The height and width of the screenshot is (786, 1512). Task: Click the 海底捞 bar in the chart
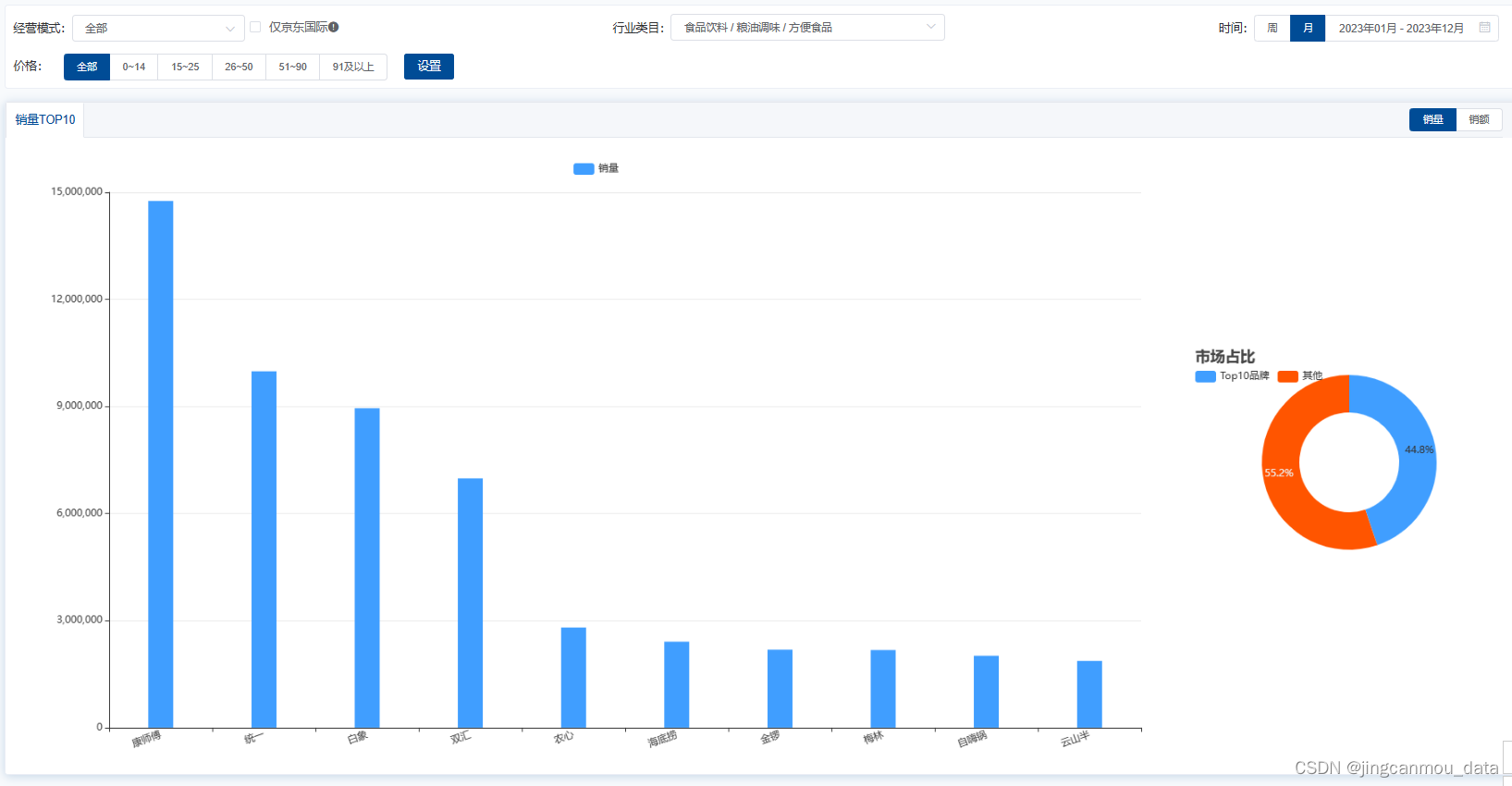(x=677, y=684)
